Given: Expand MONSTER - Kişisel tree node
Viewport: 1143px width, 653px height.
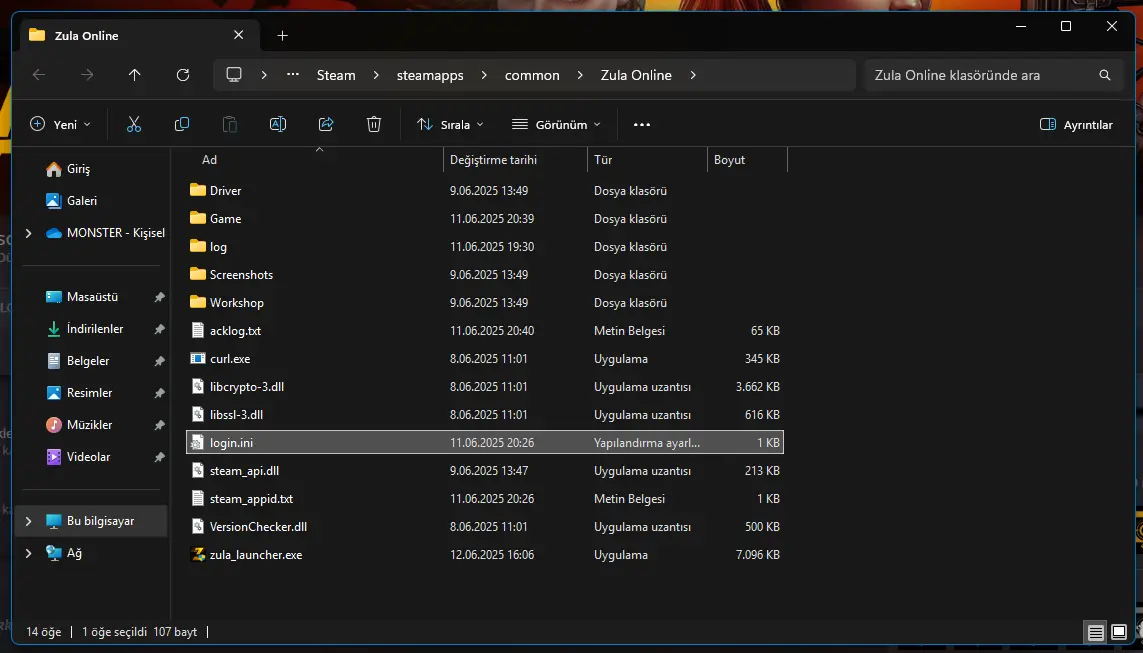Looking at the screenshot, I should tap(28, 233).
